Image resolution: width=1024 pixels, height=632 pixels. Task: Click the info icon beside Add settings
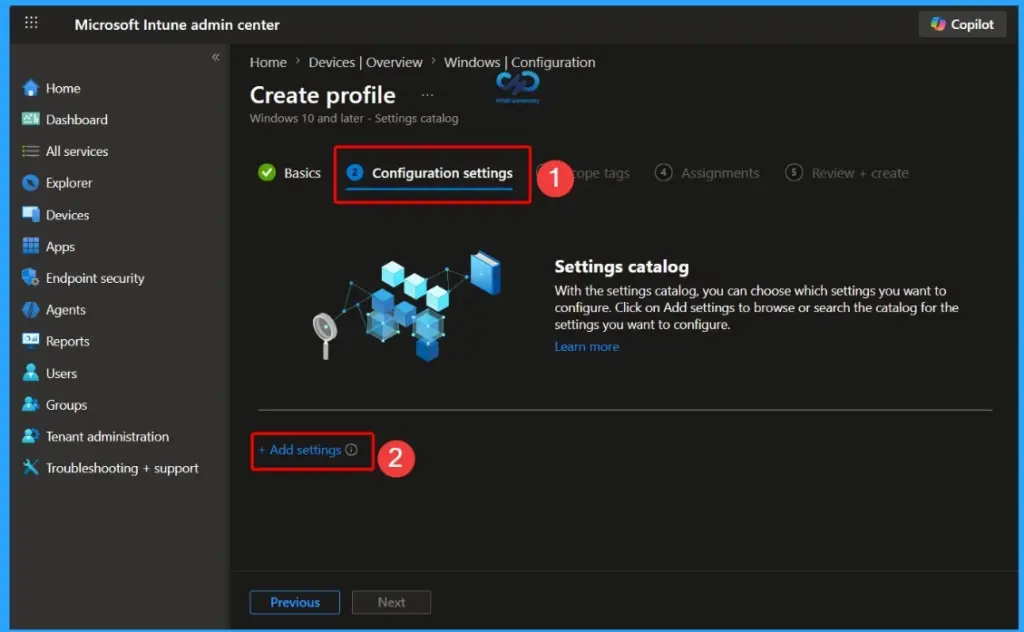[351, 450]
